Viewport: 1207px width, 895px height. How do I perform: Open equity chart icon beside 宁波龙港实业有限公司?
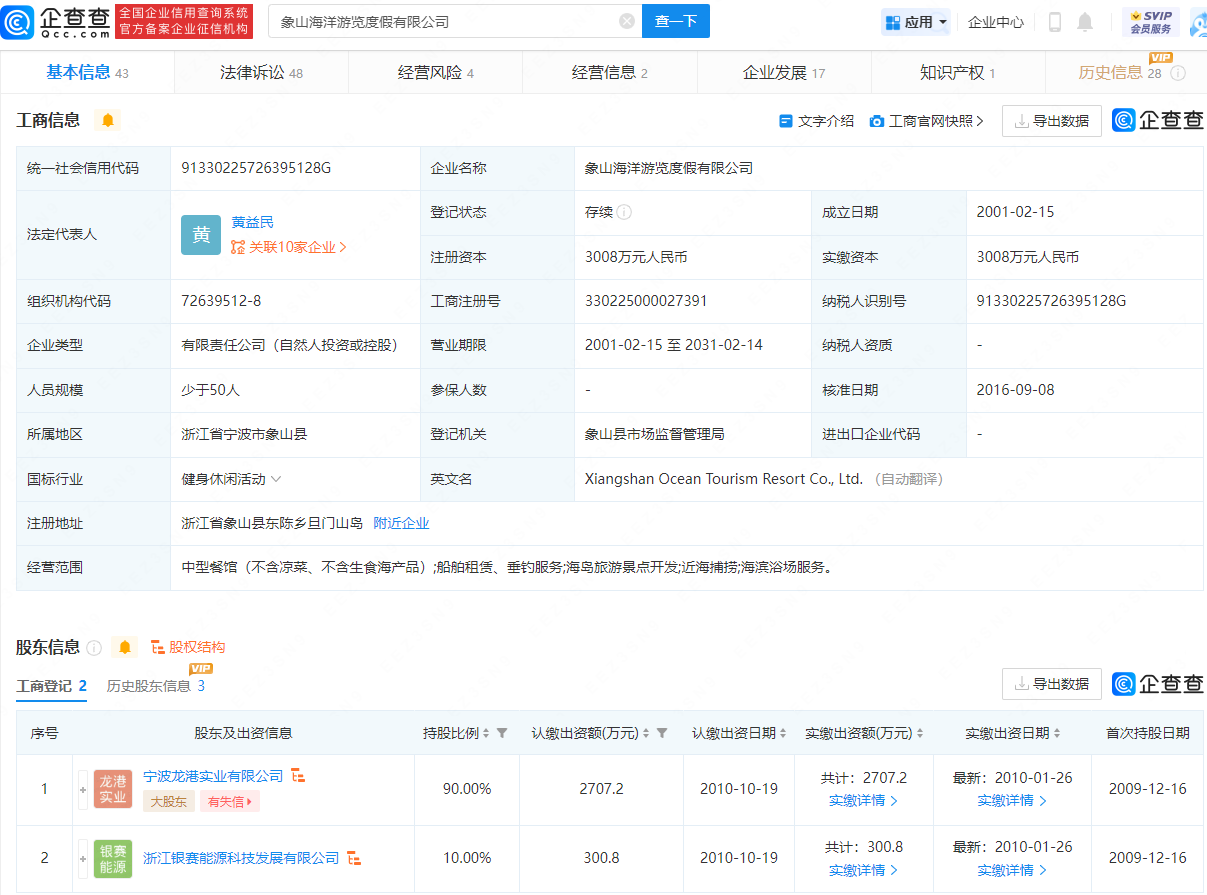click(x=298, y=776)
